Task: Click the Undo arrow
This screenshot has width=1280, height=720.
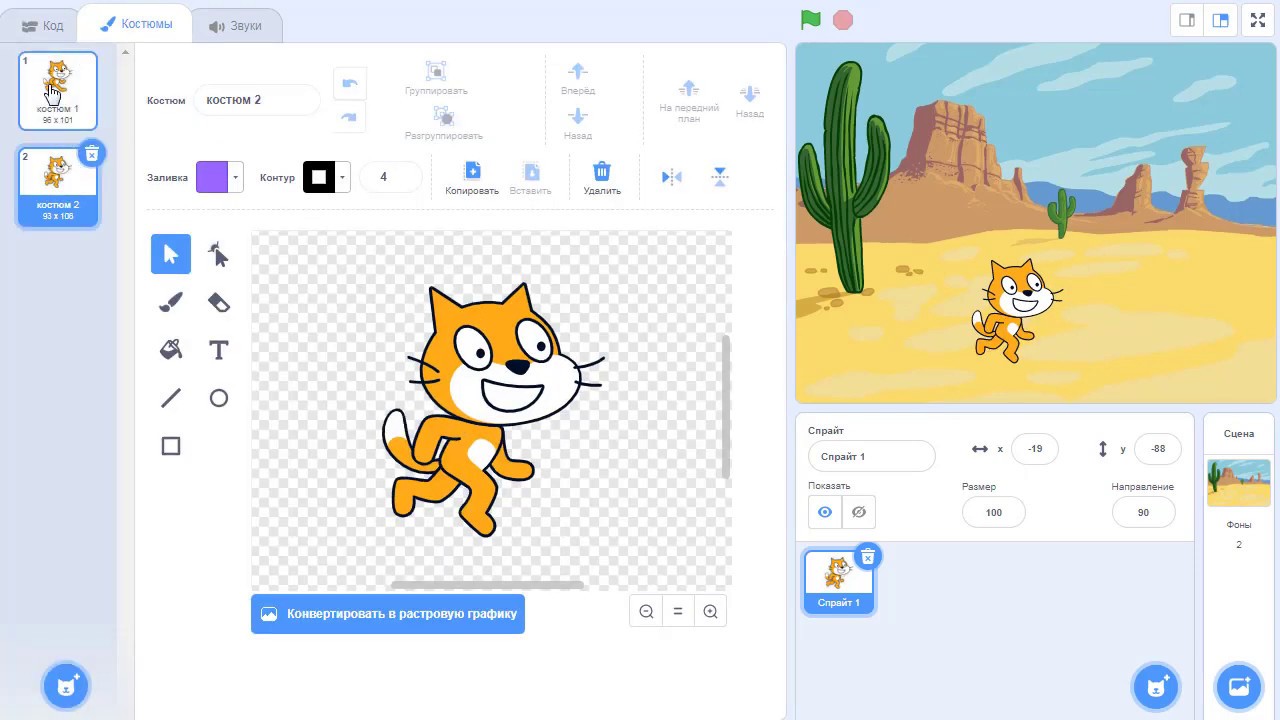Action: tap(349, 83)
